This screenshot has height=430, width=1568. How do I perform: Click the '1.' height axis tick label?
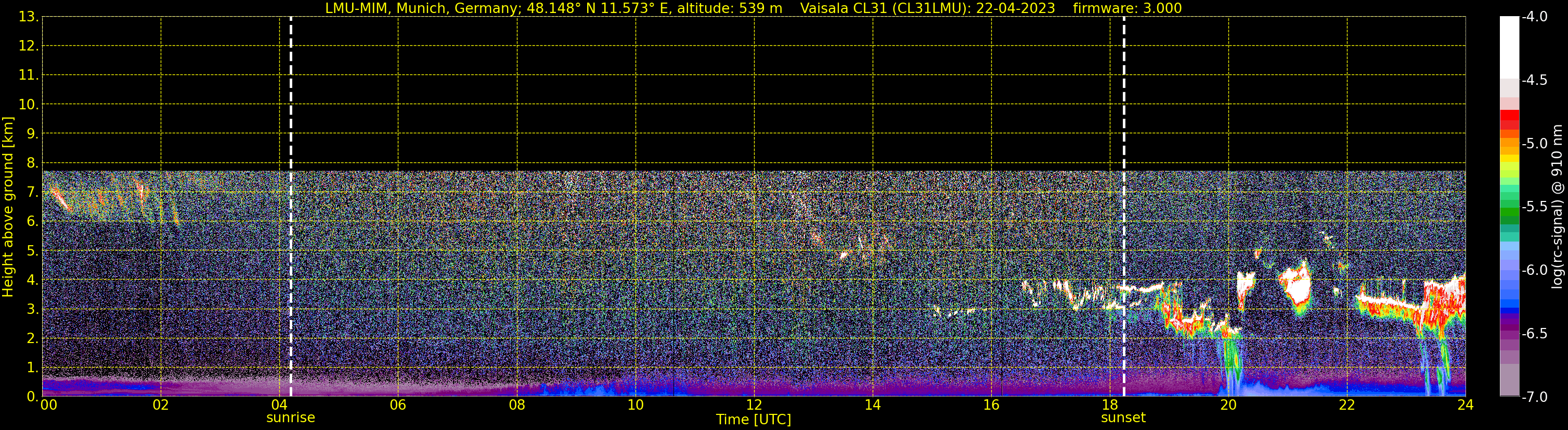pyautogui.click(x=32, y=368)
